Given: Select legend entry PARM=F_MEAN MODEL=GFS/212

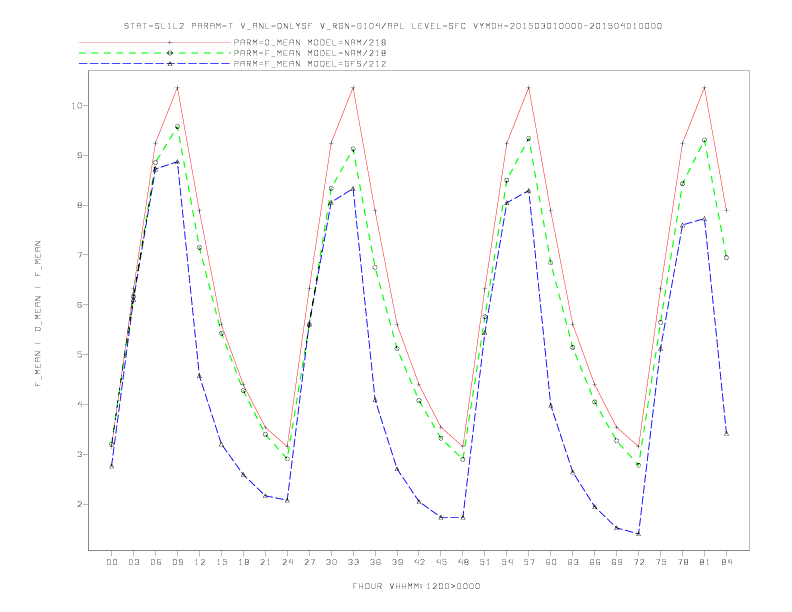Looking at the screenshot, I should [310, 64].
